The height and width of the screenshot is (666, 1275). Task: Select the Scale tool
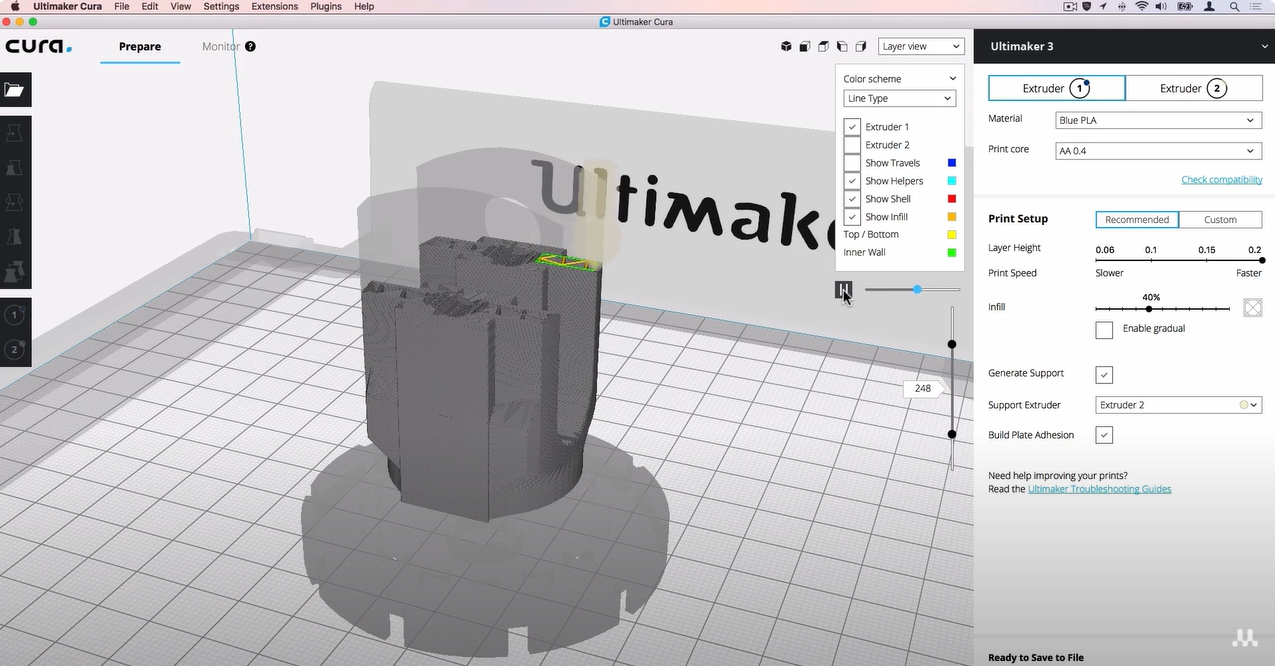[x=15, y=166]
